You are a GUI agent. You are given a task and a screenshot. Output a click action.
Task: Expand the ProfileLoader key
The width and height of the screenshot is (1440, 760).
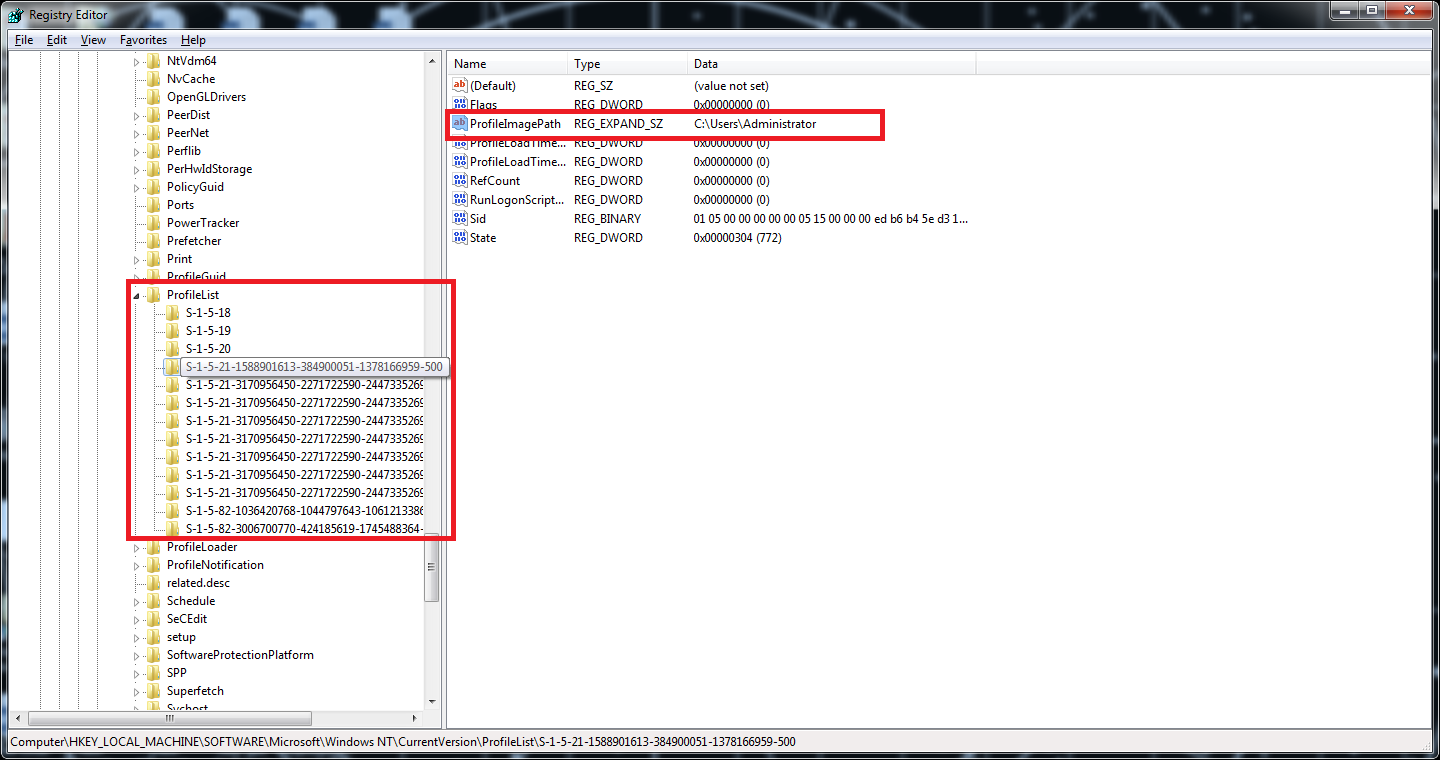(x=137, y=547)
